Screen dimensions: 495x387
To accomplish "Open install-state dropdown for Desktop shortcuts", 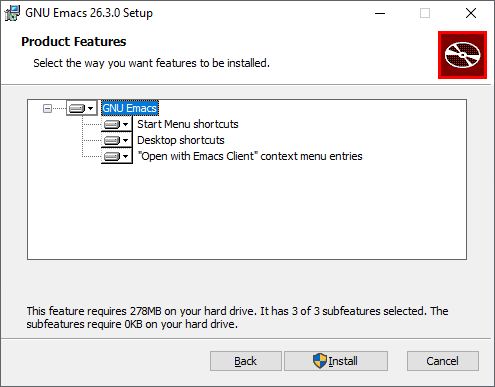I will pos(117,140).
